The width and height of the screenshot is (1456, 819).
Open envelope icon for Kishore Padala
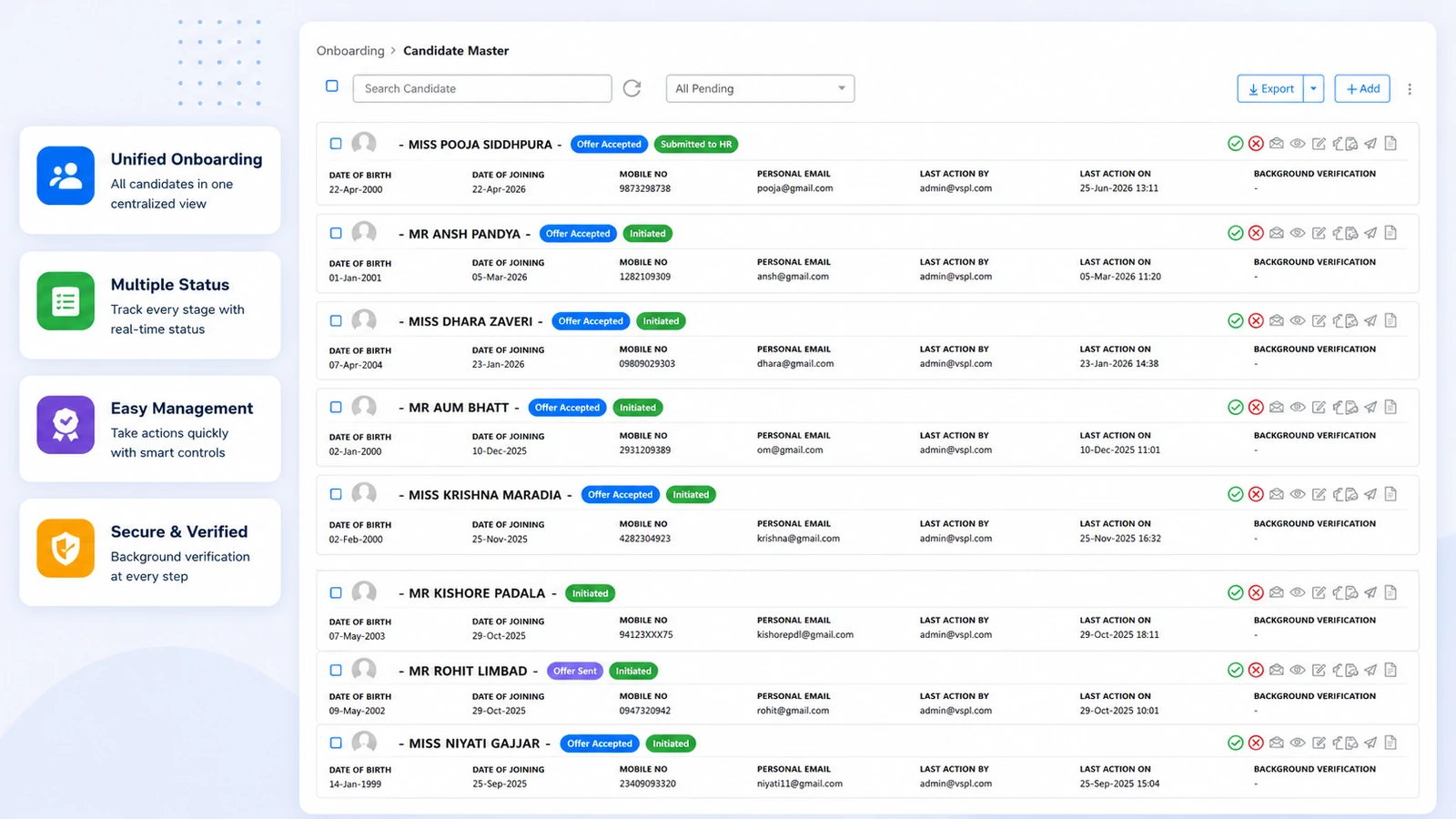tap(1277, 592)
